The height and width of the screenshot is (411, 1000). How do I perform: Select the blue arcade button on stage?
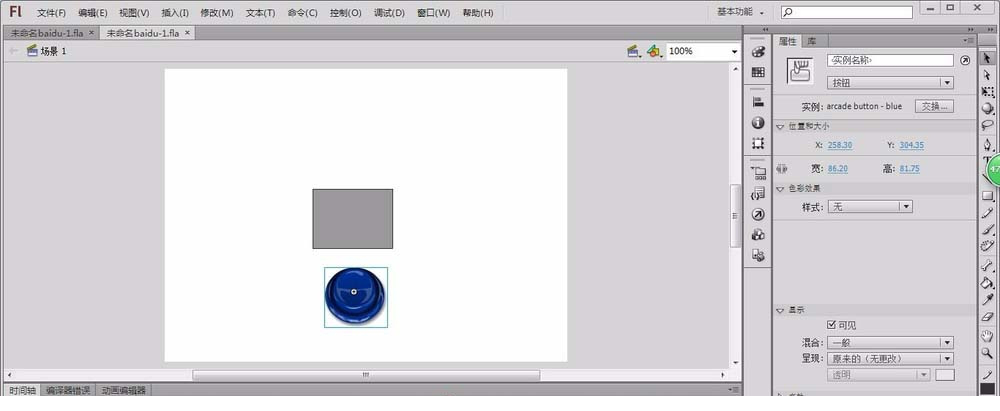click(x=355, y=297)
